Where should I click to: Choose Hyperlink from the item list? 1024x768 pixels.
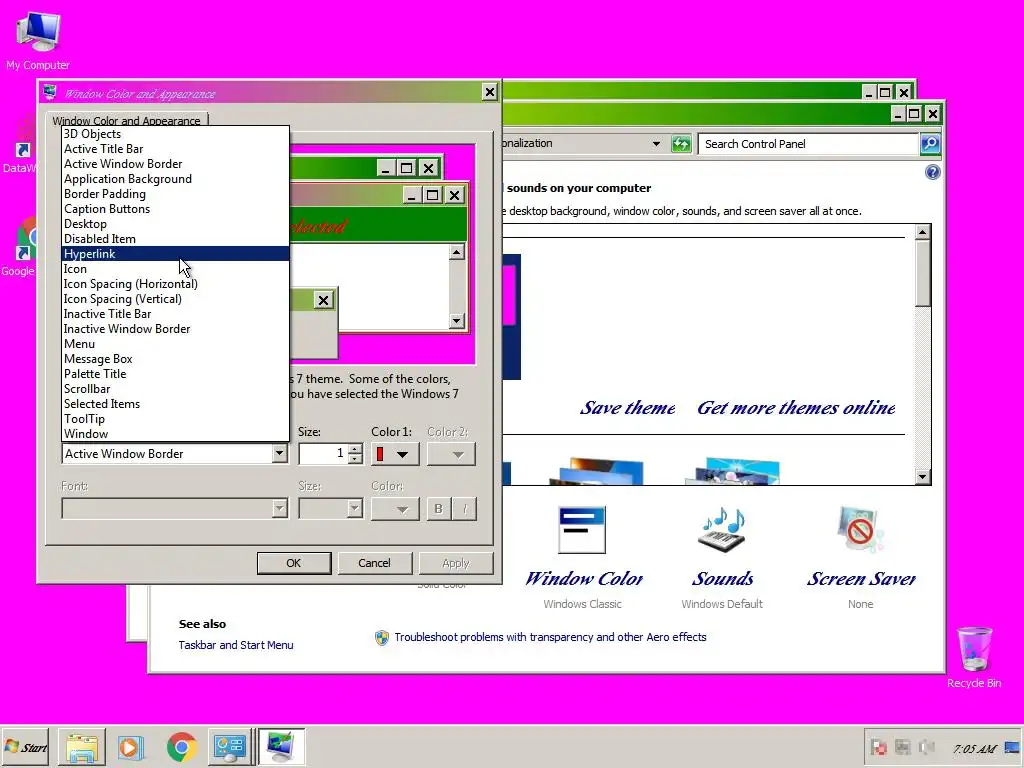click(x=175, y=254)
